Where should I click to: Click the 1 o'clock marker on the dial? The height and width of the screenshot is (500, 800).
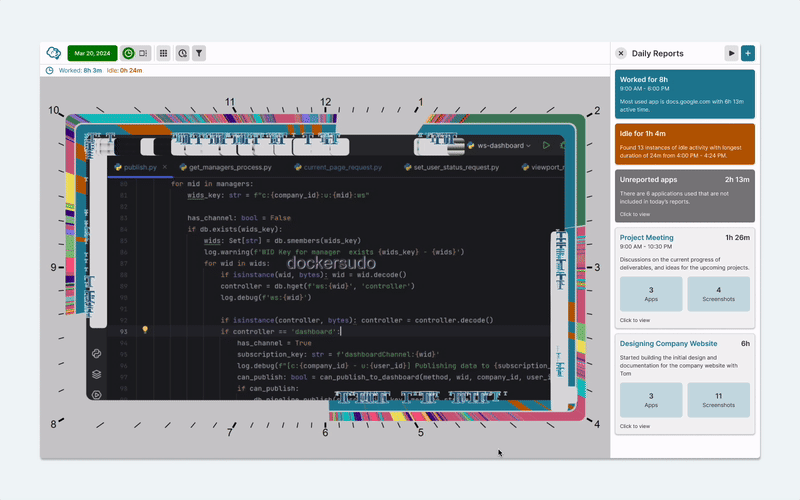coord(421,102)
